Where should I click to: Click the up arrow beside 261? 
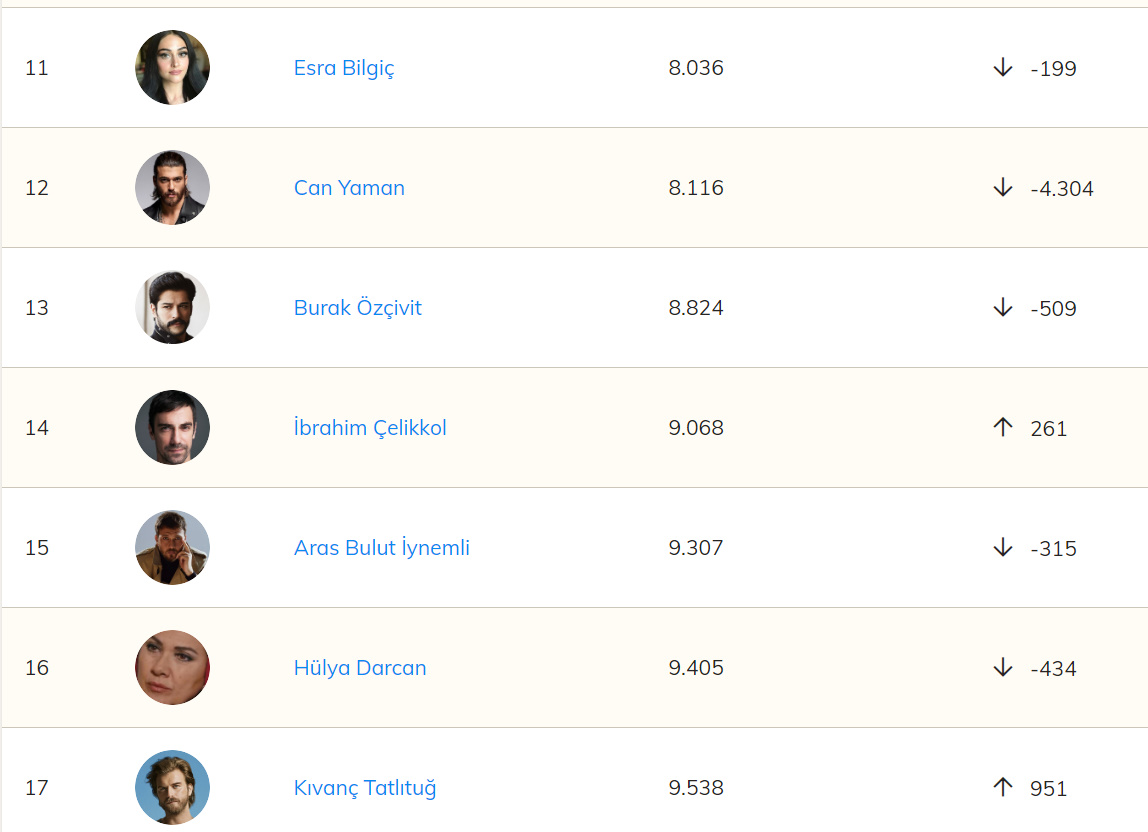pos(1003,428)
